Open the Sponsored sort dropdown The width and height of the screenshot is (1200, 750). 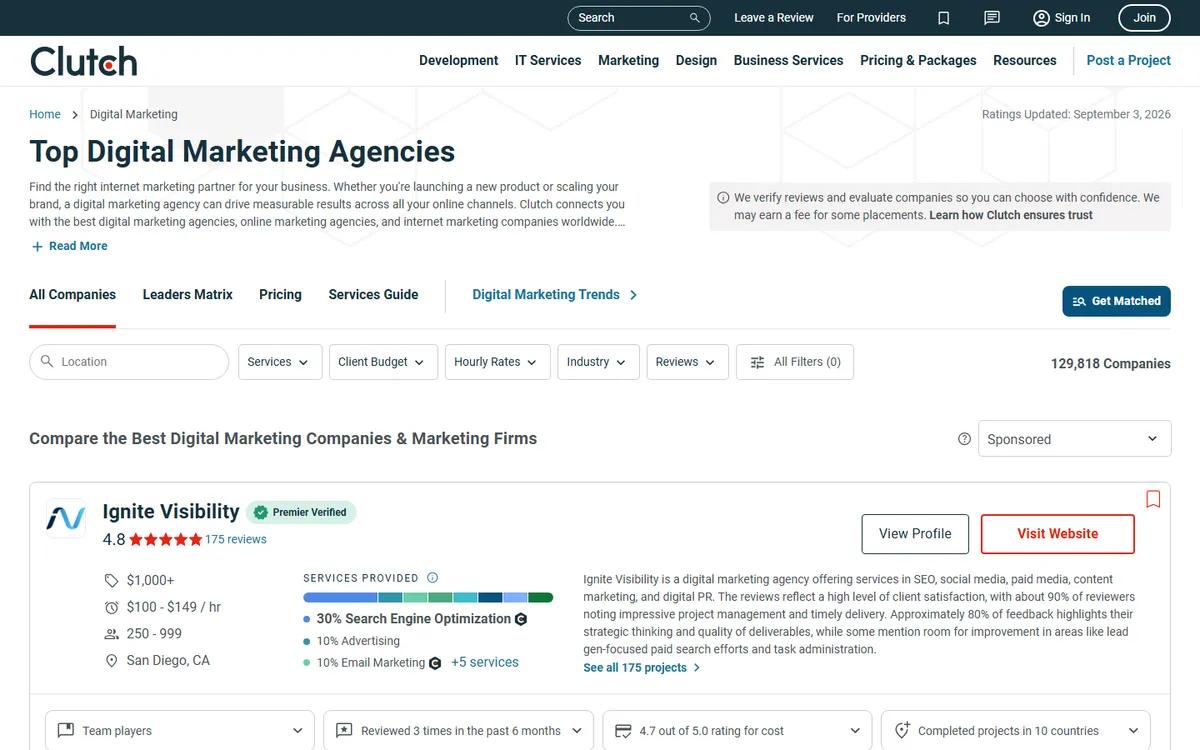click(x=1074, y=439)
